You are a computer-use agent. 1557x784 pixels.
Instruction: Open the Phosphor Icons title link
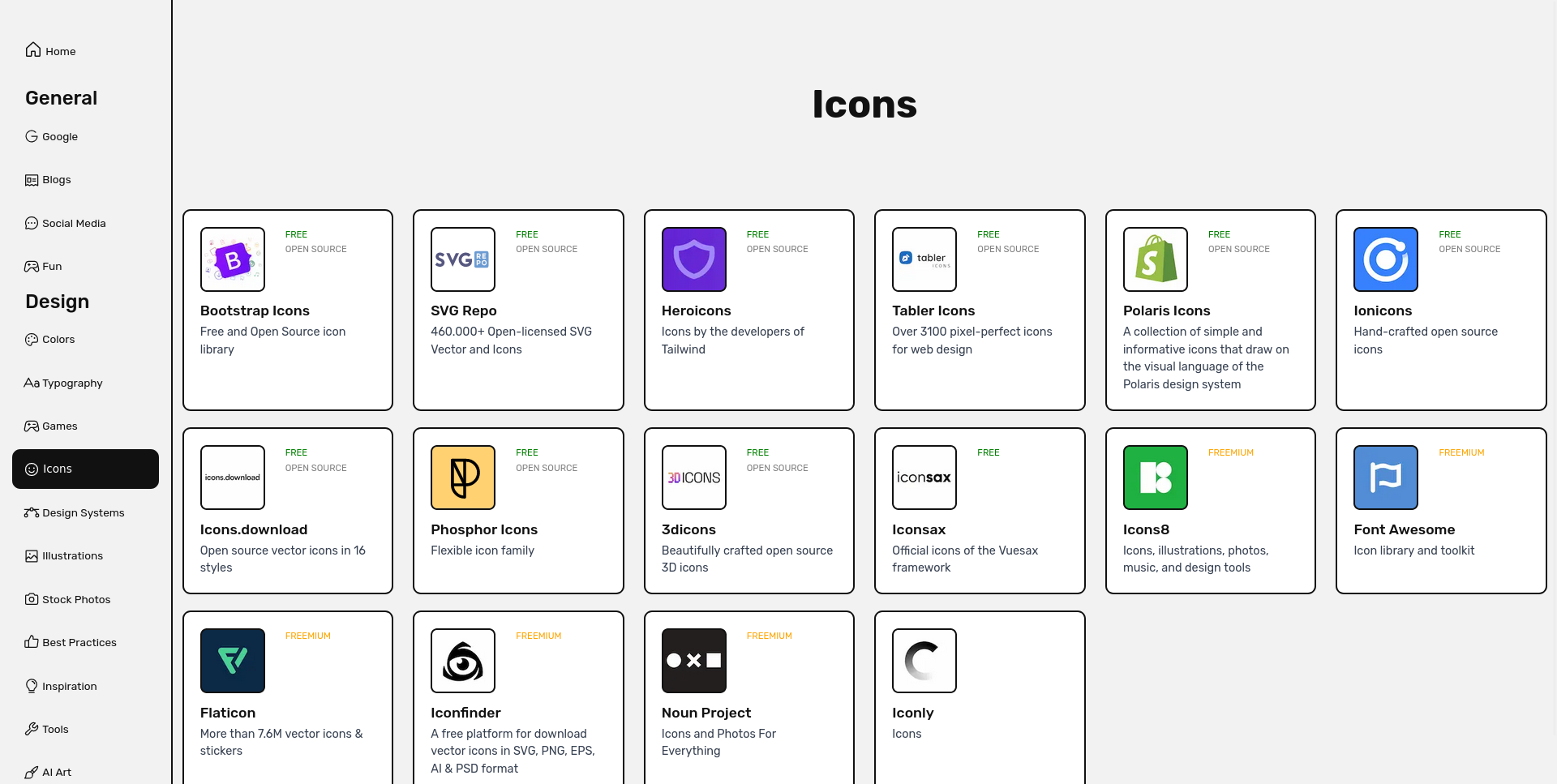coord(484,529)
